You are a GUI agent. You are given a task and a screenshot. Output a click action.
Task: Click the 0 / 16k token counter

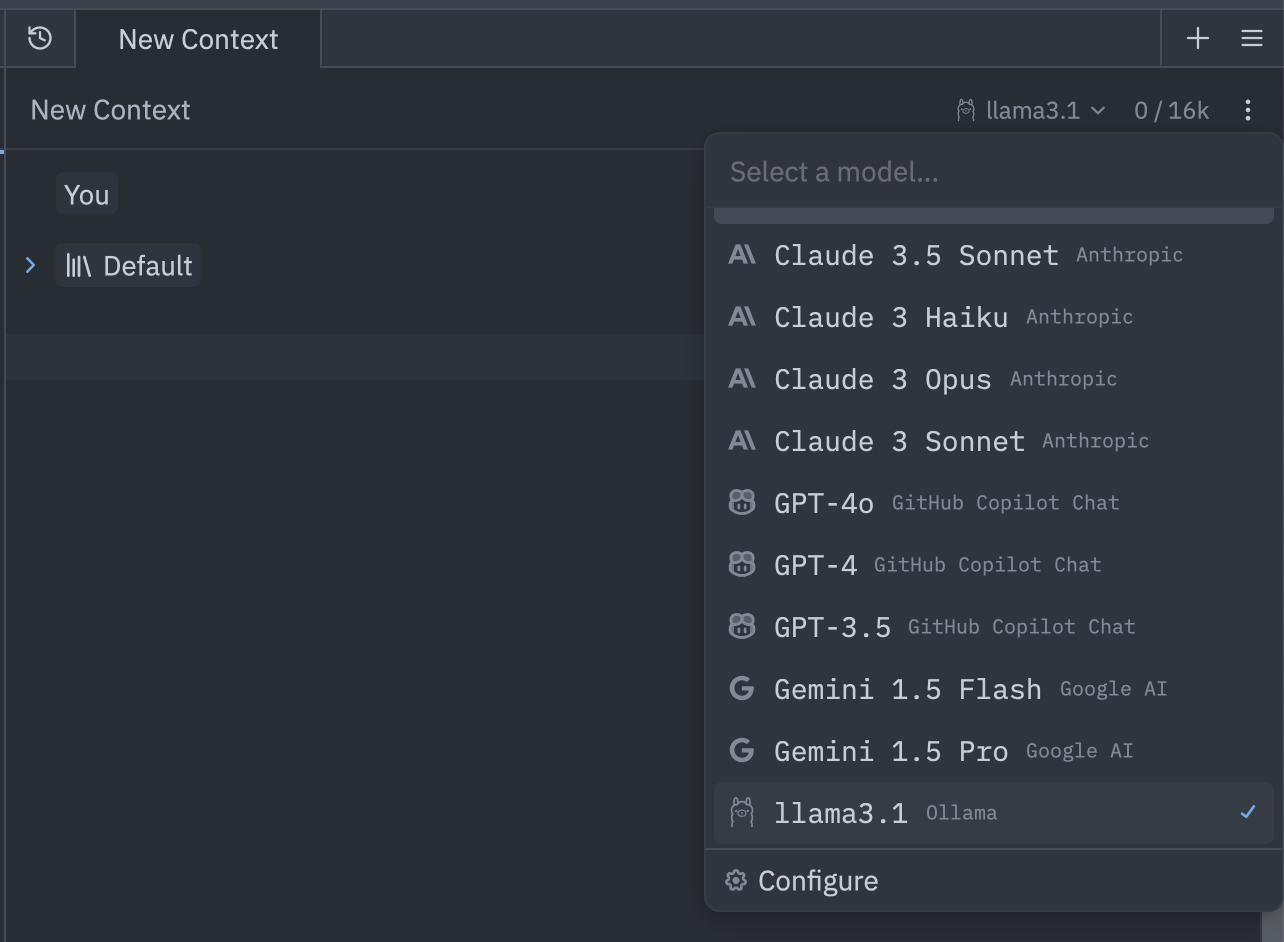1171,110
